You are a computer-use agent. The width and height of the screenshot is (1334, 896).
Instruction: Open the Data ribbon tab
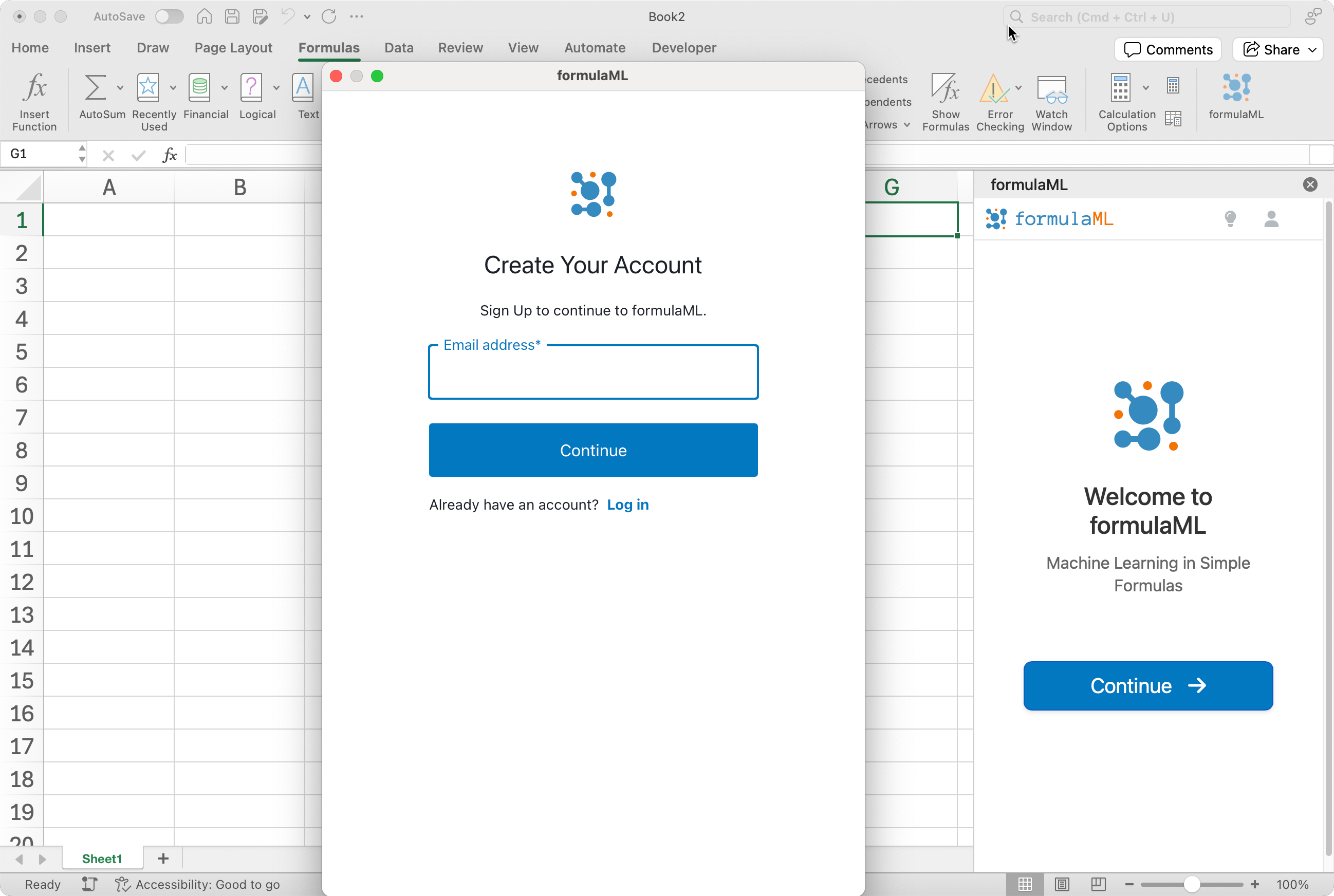coord(398,47)
